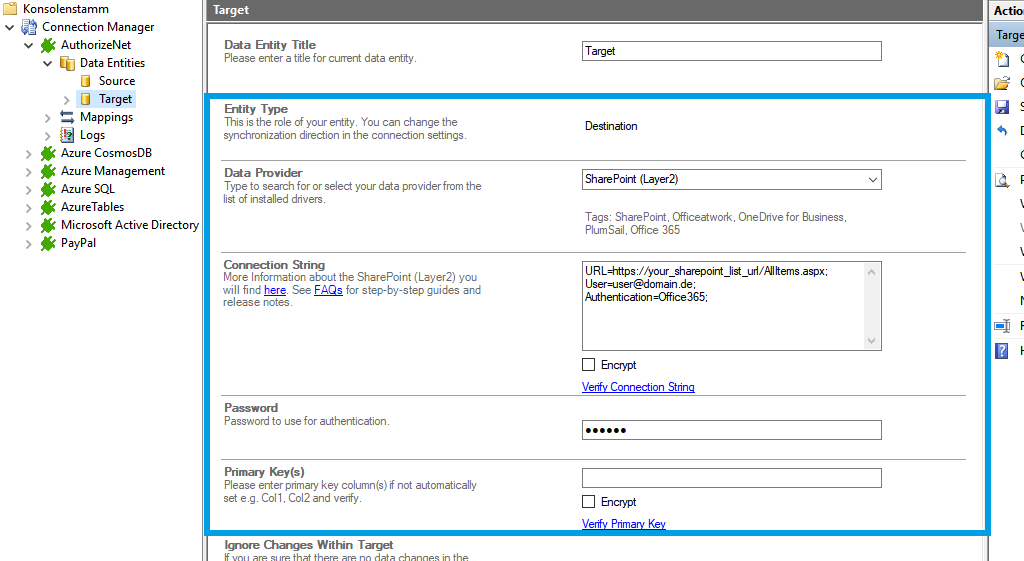Image resolution: width=1024 pixels, height=561 pixels.
Task: Open the FAQs link
Action: tap(328, 290)
